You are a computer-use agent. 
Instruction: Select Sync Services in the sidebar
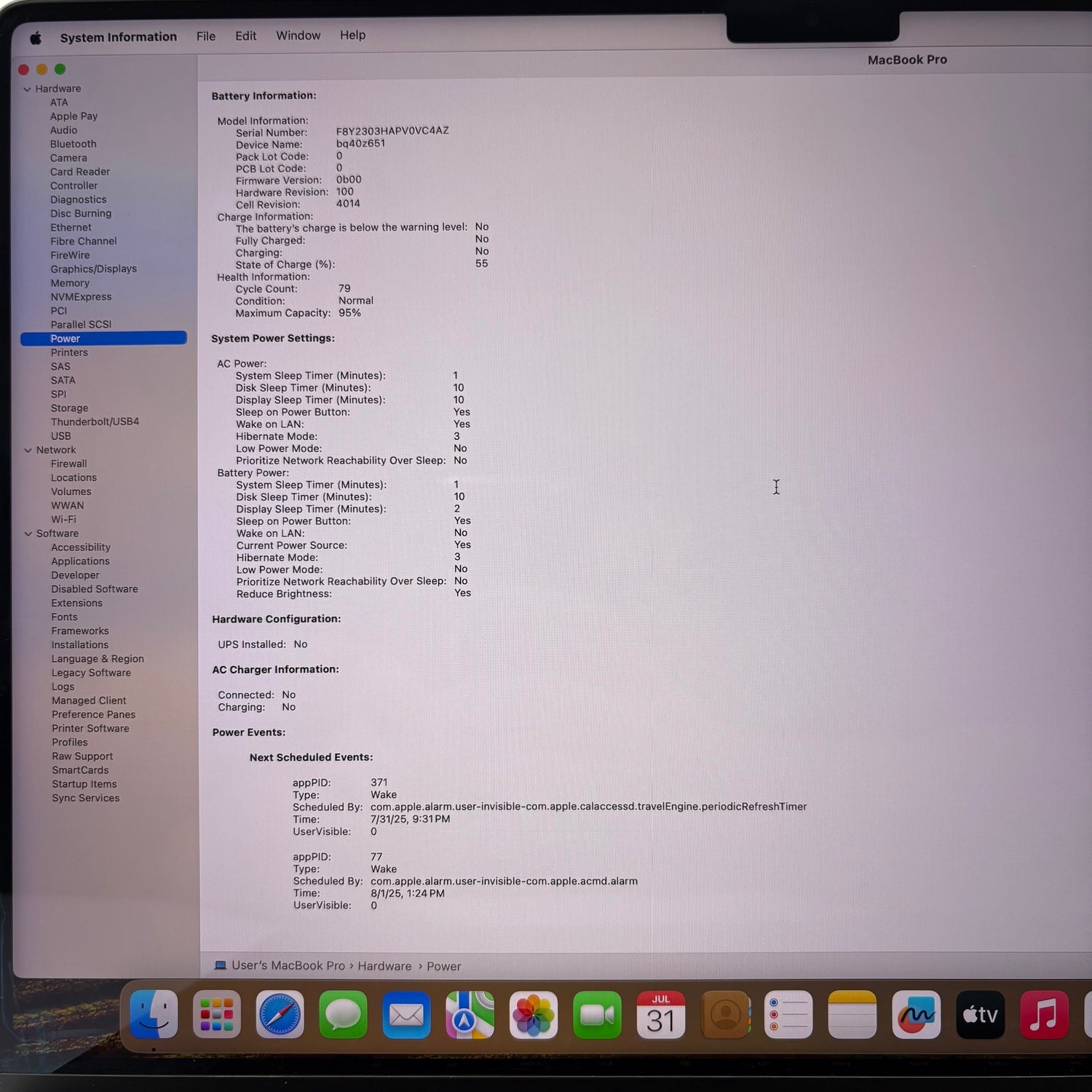click(x=86, y=798)
